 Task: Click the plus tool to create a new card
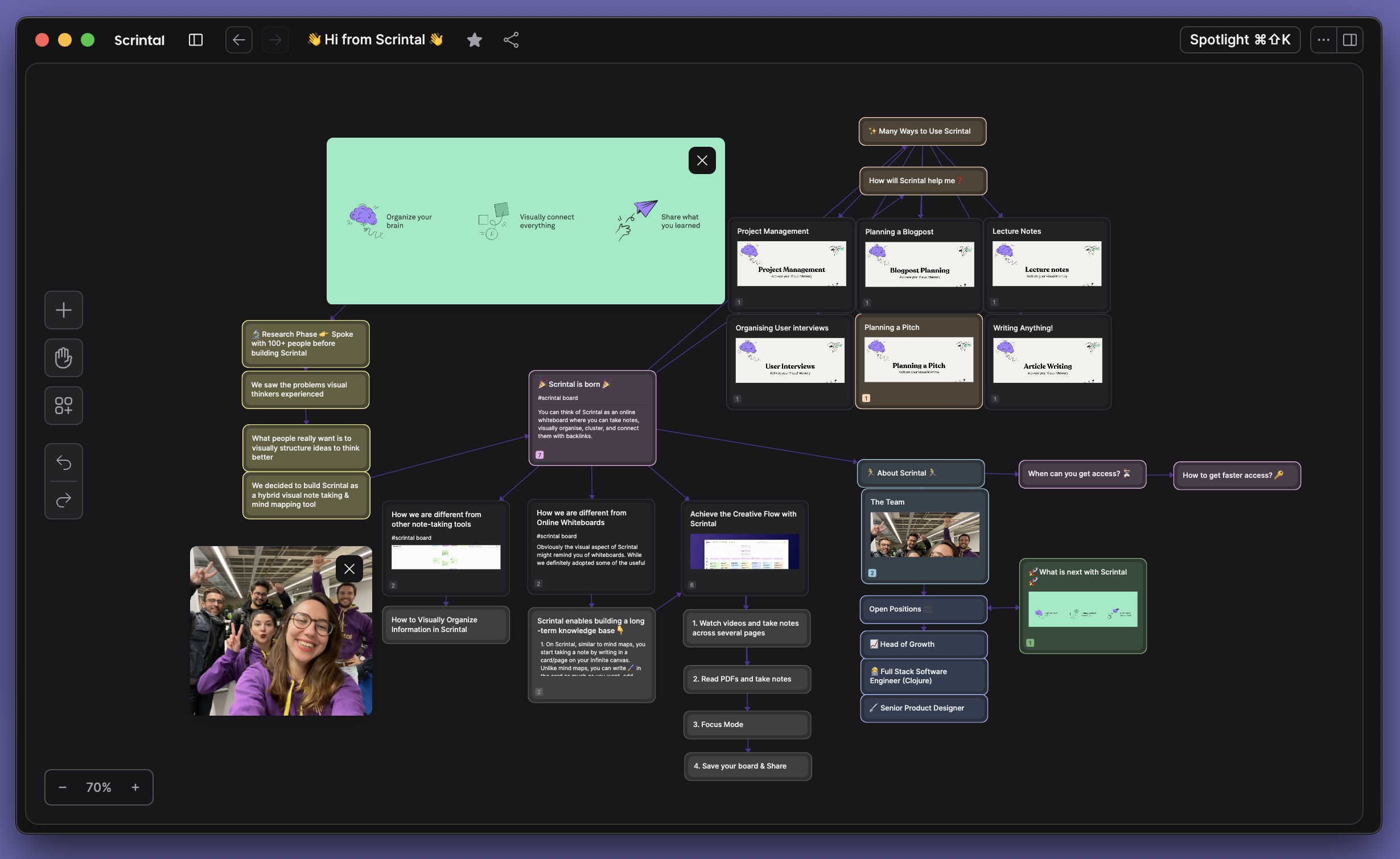coord(63,309)
